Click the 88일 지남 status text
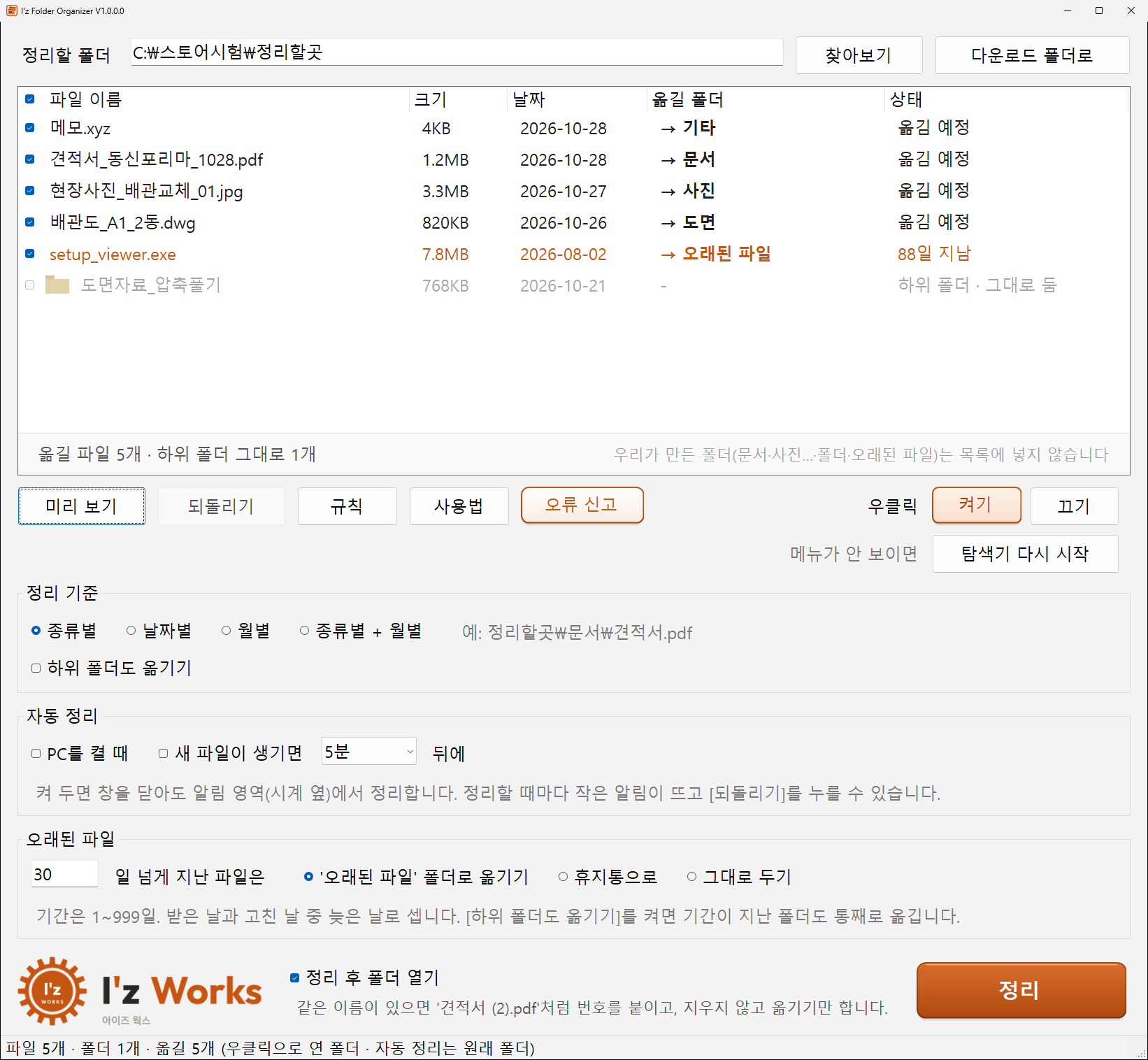The width and height of the screenshot is (1148, 1060). tap(935, 254)
